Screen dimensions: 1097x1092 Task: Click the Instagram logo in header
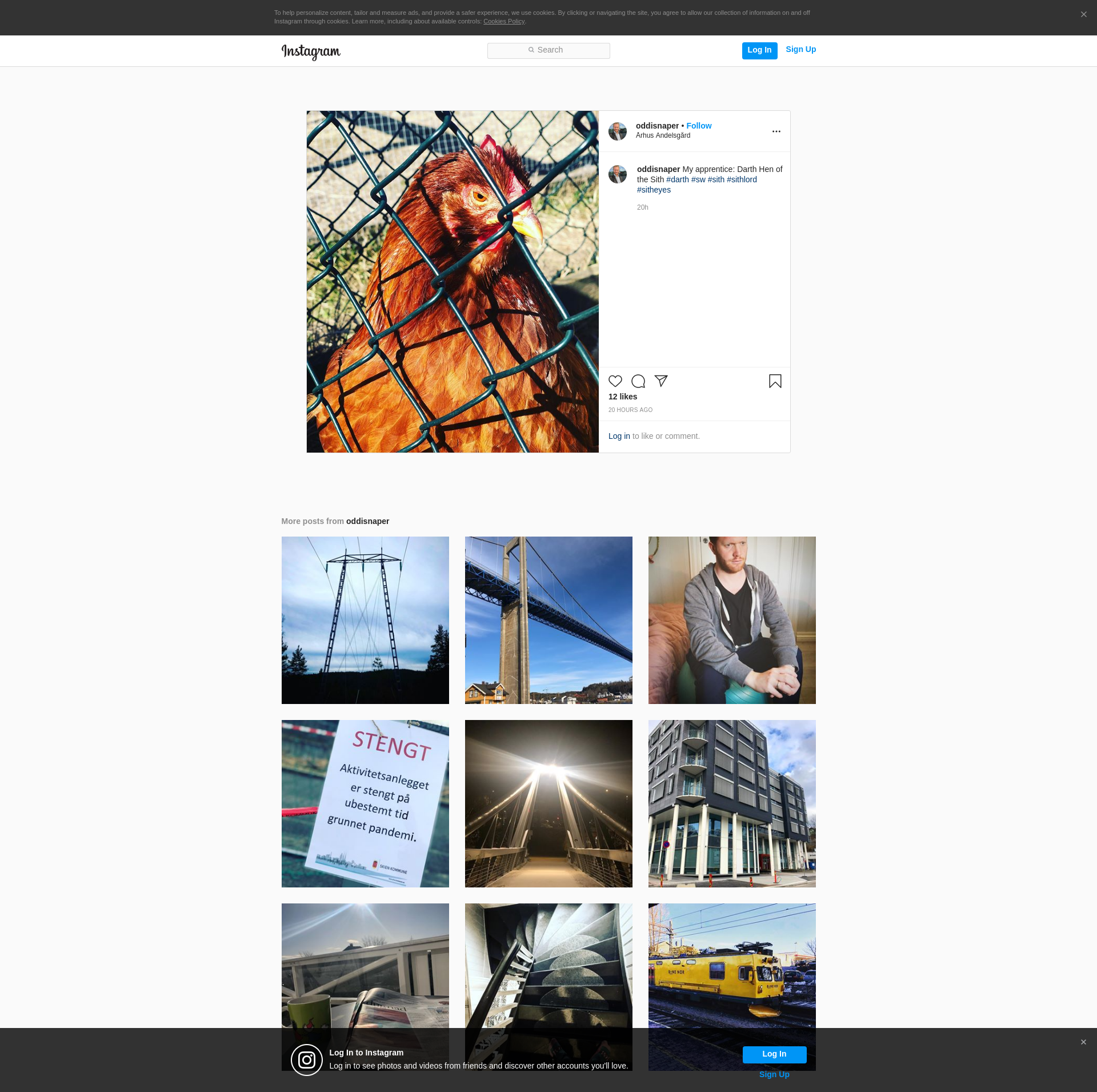pos(311,51)
